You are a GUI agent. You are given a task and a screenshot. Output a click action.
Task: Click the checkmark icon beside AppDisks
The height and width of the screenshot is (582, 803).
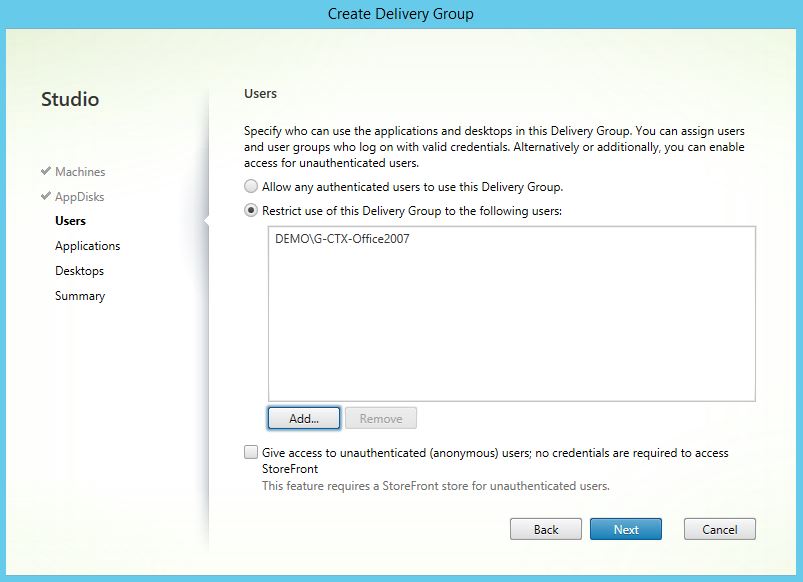[46, 196]
